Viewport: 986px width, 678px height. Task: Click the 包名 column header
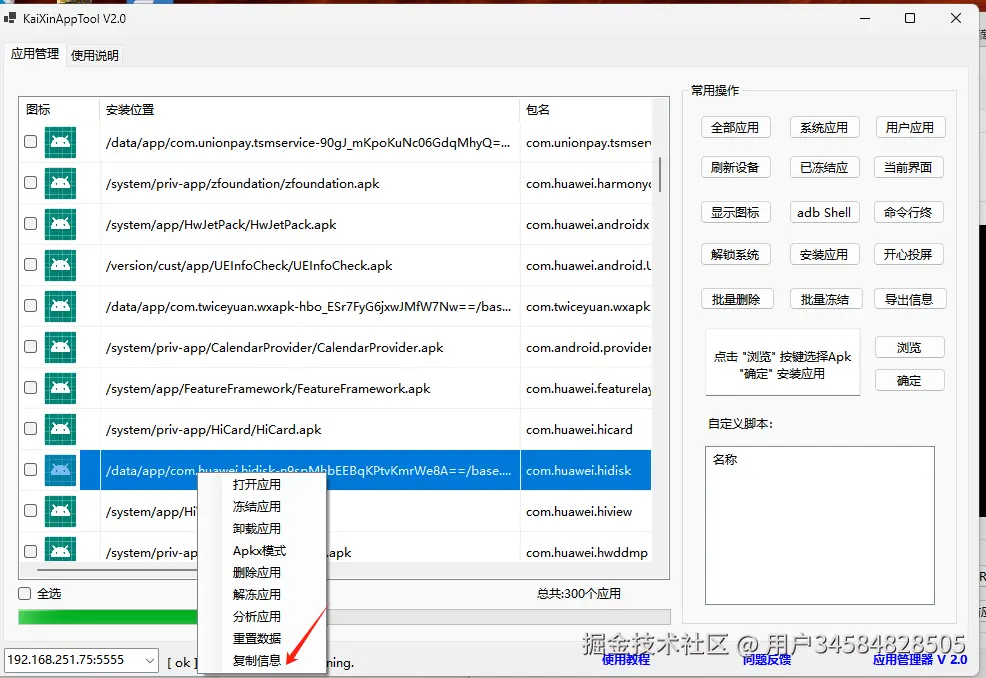[x=585, y=109]
